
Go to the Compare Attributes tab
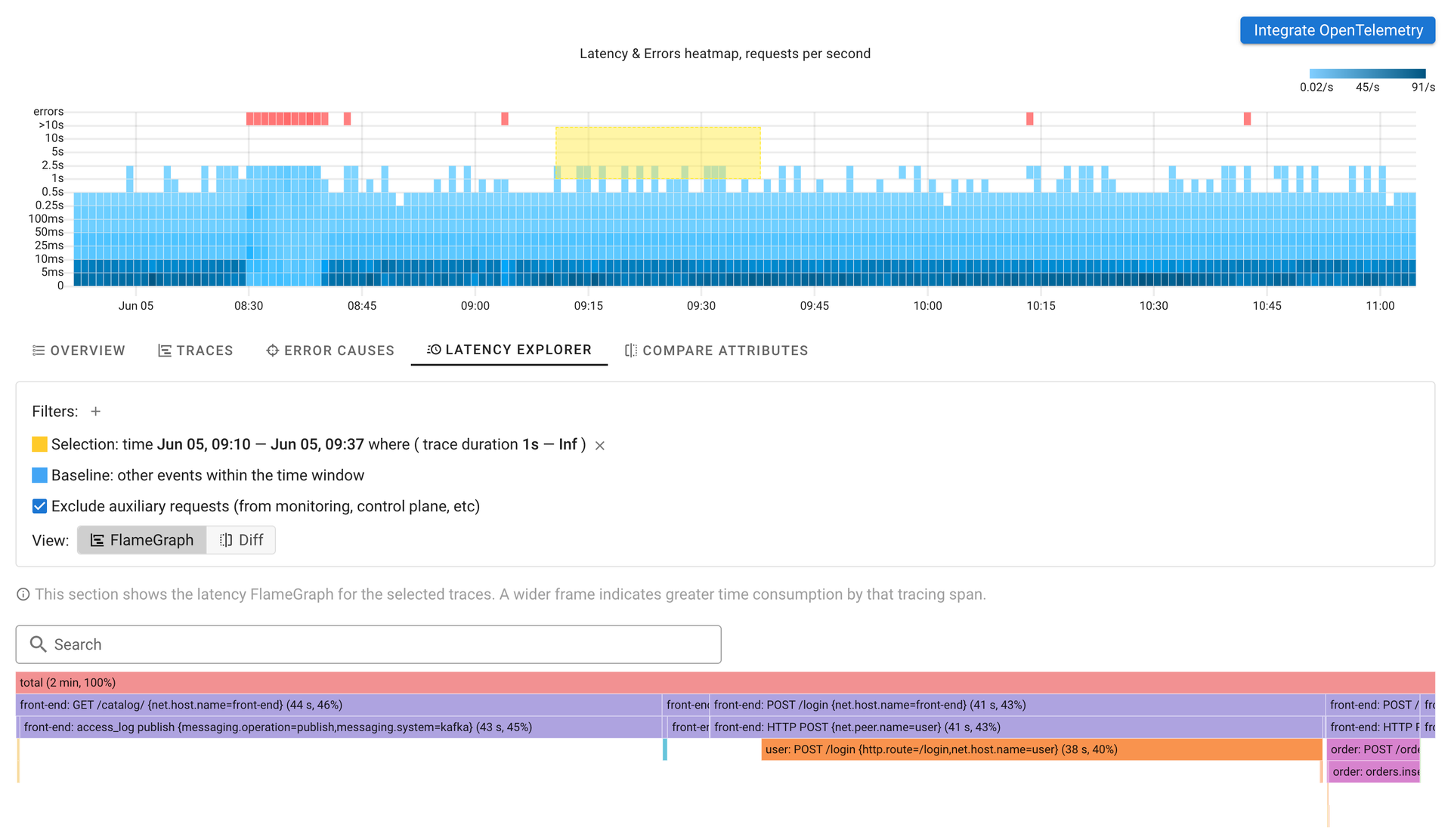716,351
